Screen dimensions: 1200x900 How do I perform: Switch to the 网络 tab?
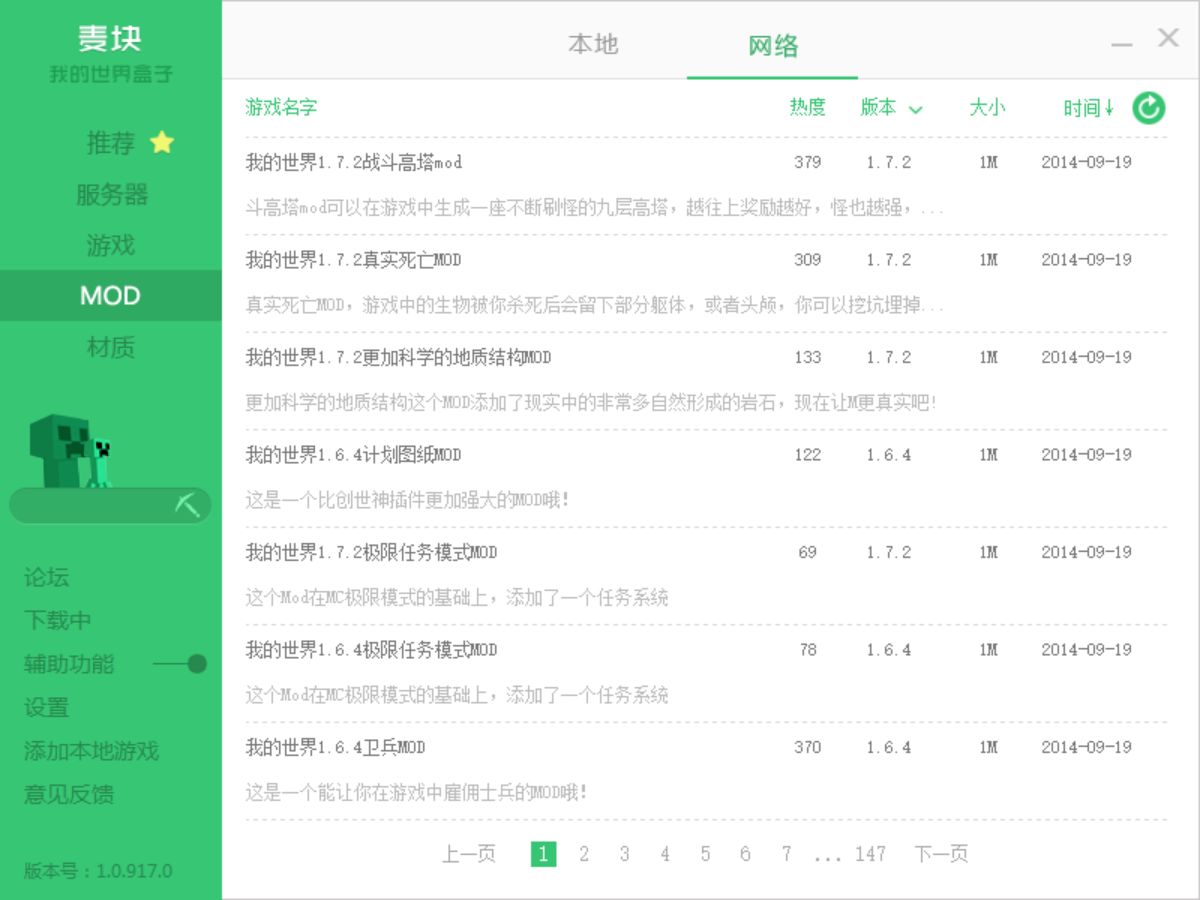pyautogui.click(x=770, y=44)
